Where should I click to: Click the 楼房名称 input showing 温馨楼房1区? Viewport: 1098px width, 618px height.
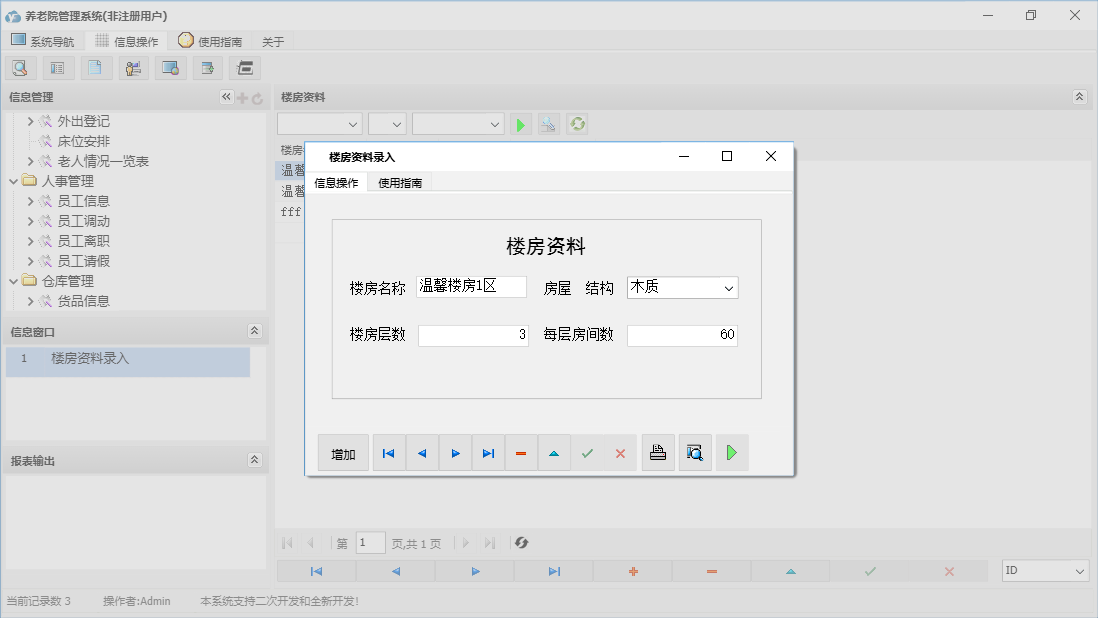tap(470, 286)
